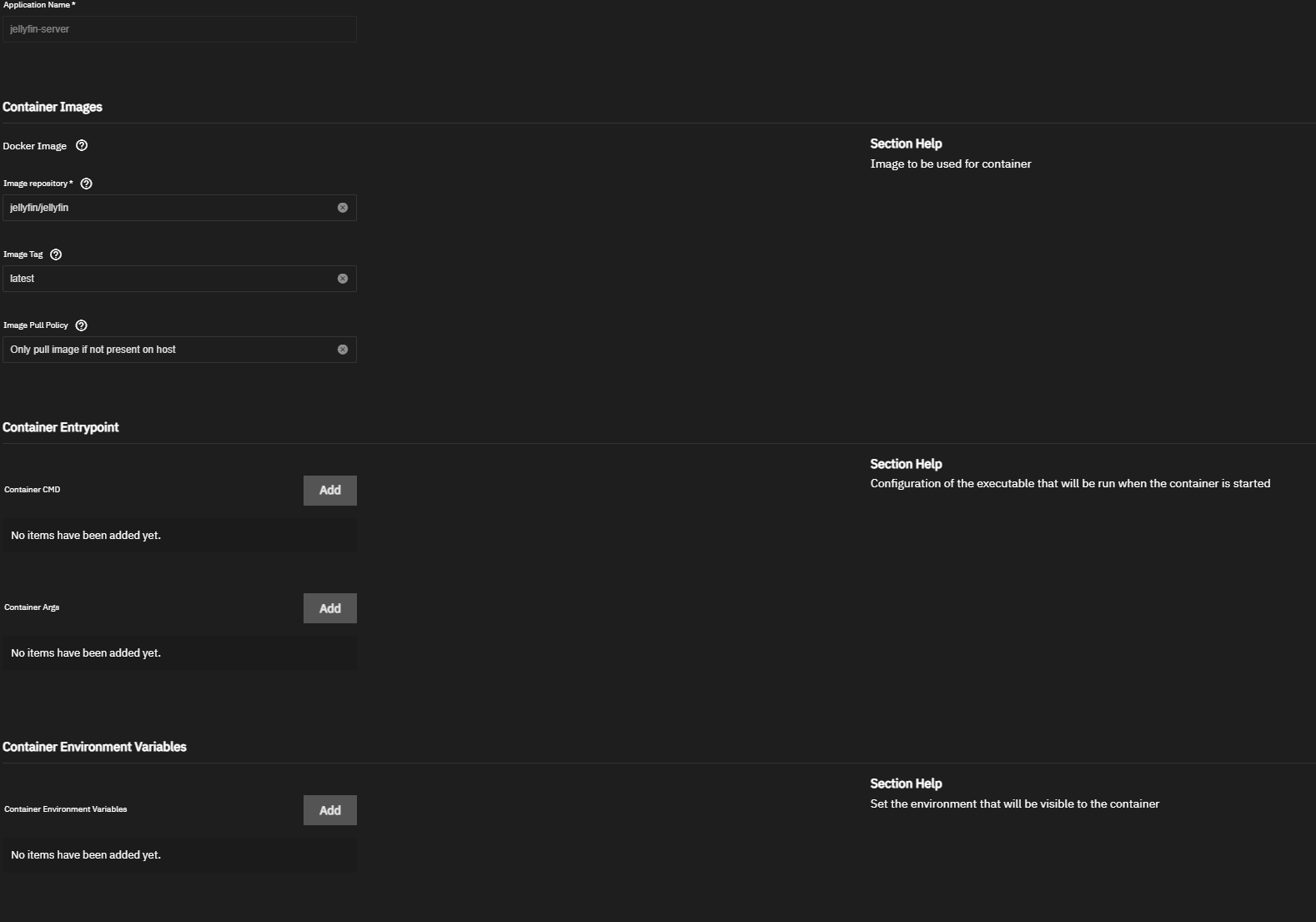The image size is (1316, 922).
Task: Show Image Pull Policy help tooltip
Action: coord(81,325)
